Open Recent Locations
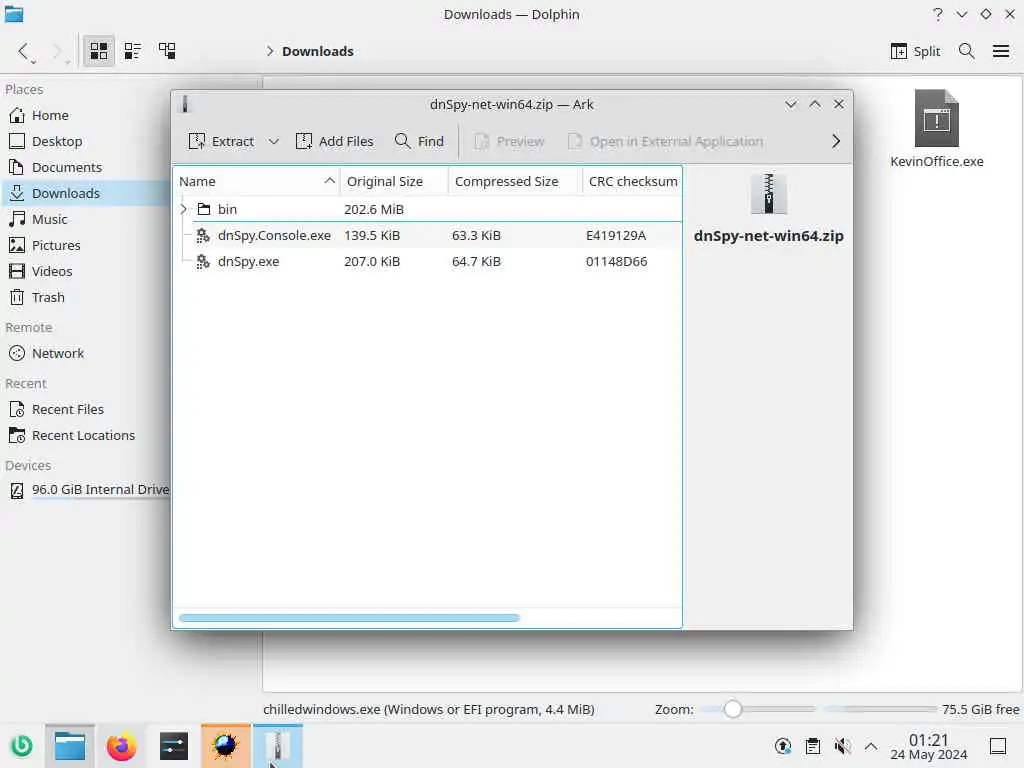This screenshot has height=768, width=1024. pyautogui.click(x=85, y=436)
